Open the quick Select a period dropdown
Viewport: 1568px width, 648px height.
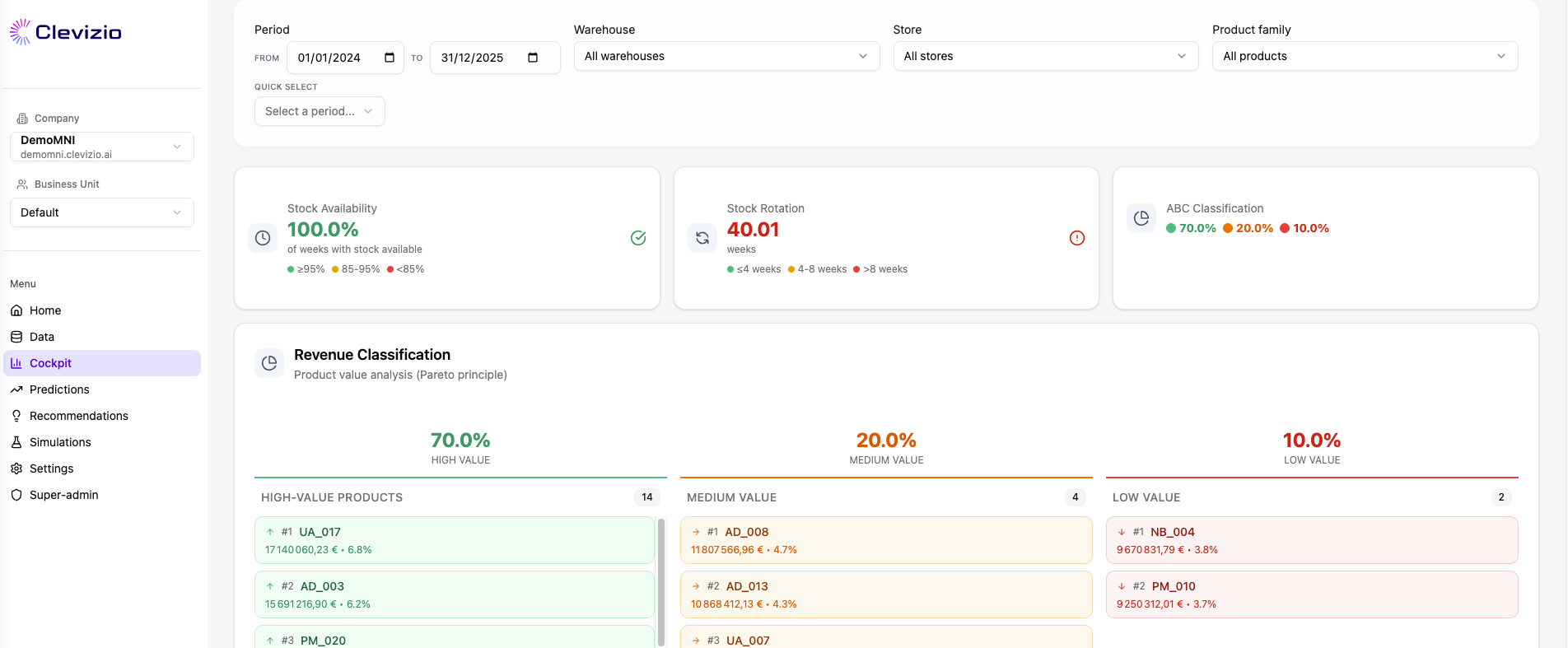coord(320,111)
